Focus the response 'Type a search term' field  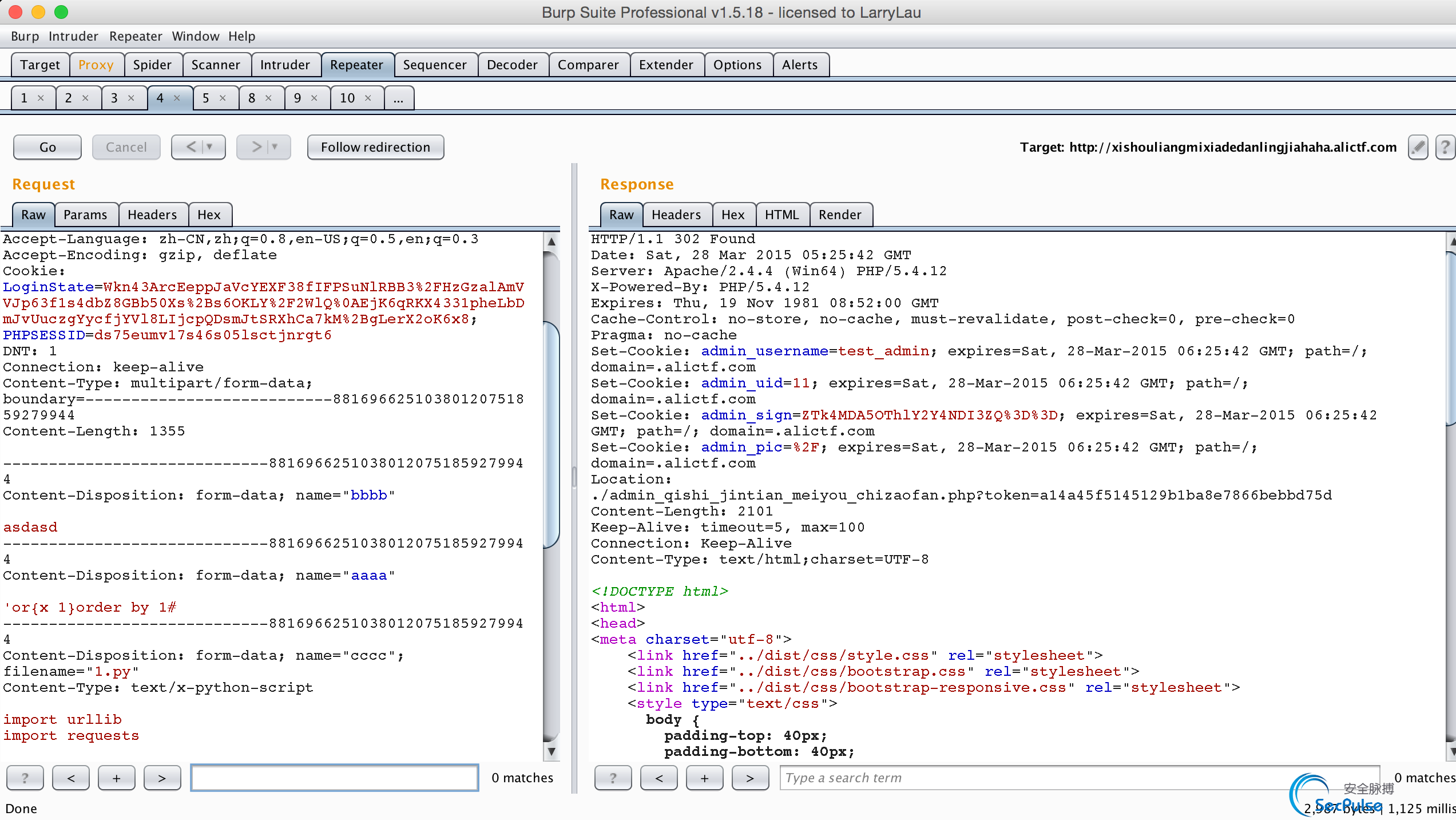[x=1080, y=778]
